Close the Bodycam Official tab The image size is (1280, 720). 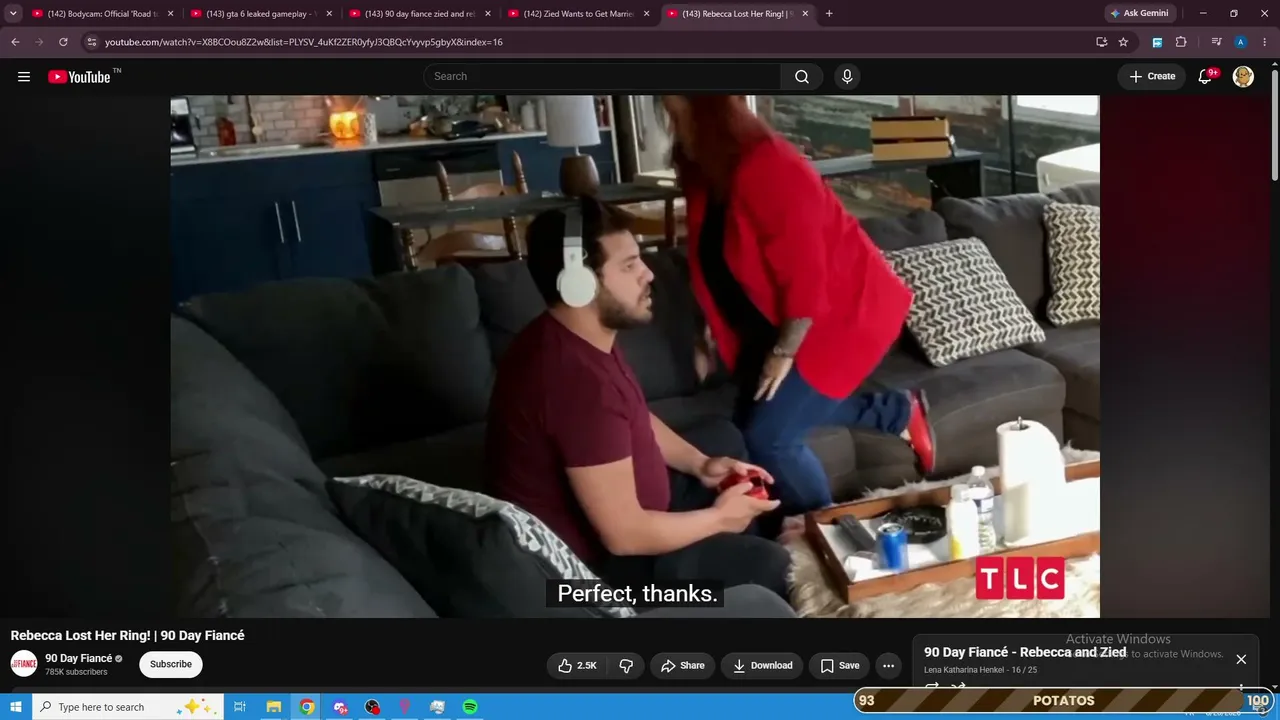(x=170, y=14)
